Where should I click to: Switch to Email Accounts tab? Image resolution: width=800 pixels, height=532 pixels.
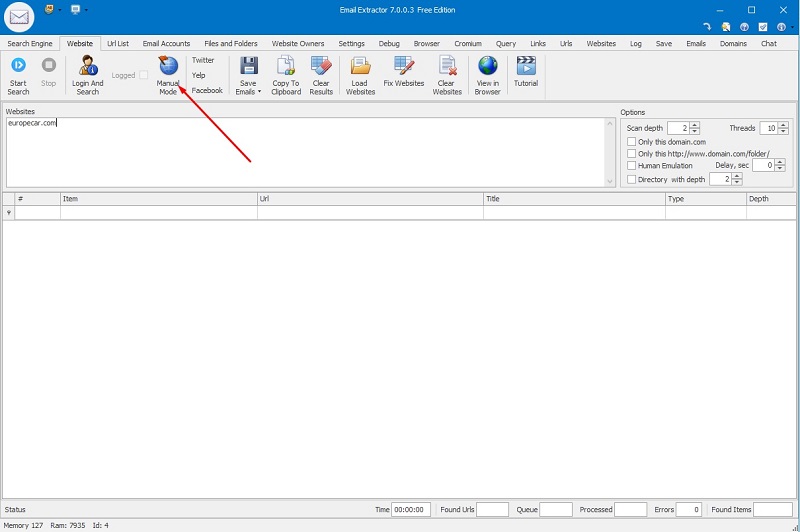click(x=166, y=43)
